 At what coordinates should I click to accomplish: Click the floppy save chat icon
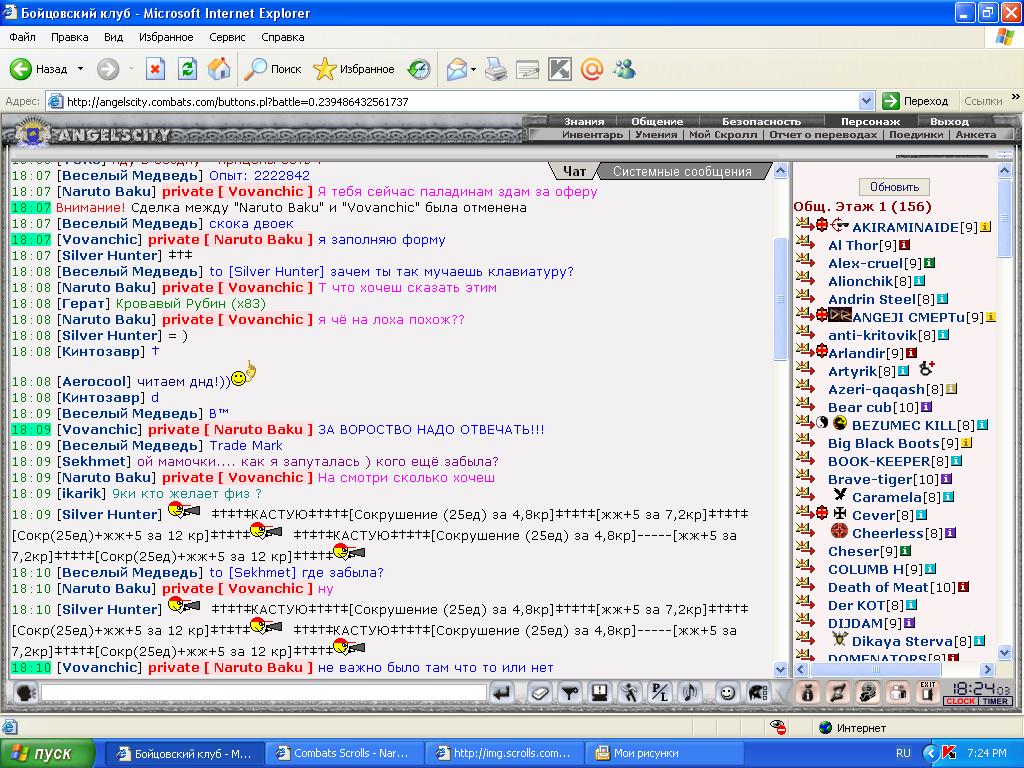click(600, 693)
